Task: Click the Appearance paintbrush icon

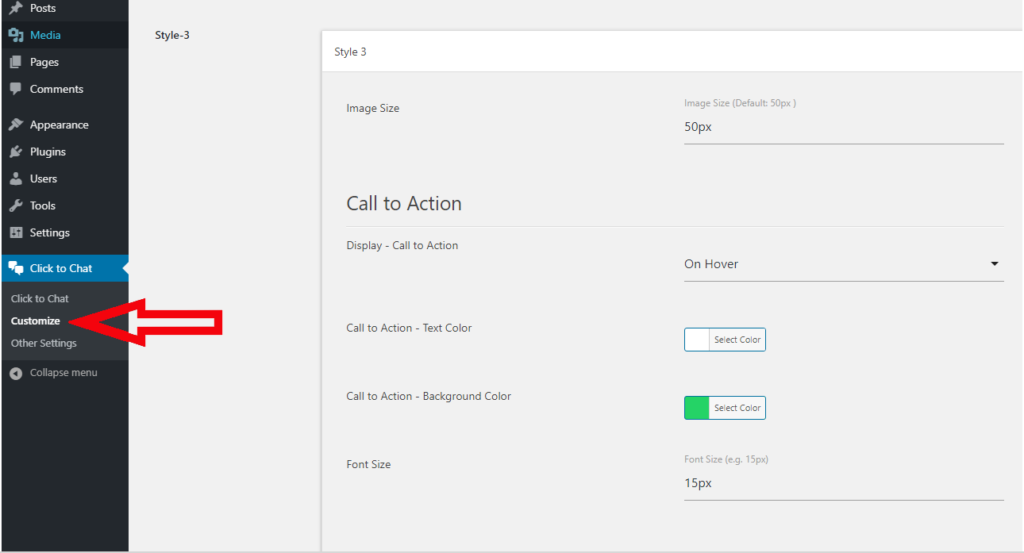Action: [16, 125]
